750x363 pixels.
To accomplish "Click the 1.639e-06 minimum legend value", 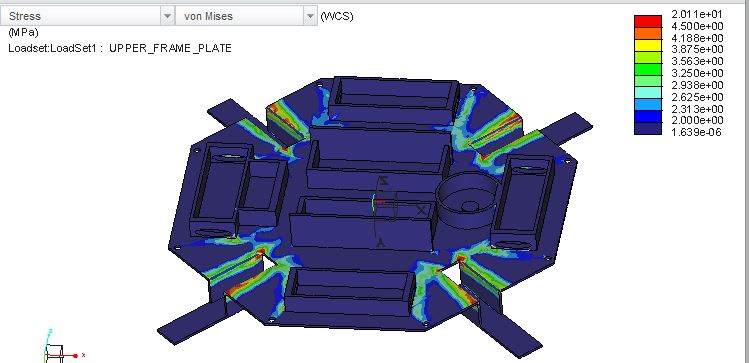I will tap(697, 132).
